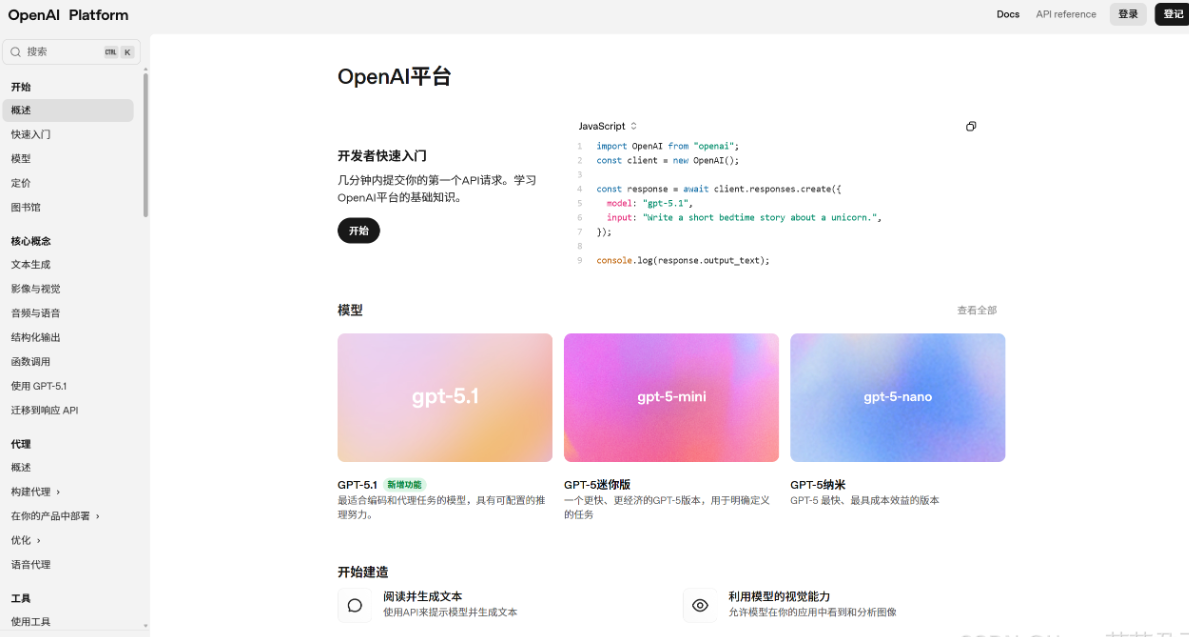Open the Docs menu item

[x=1008, y=14]
